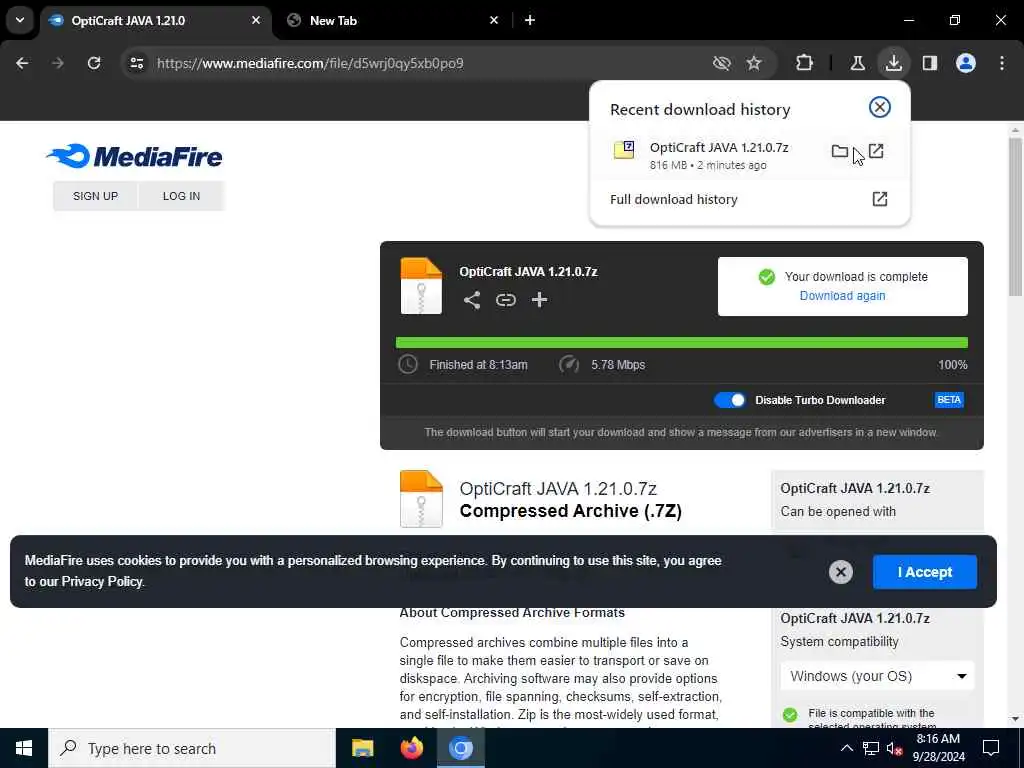Open the Extensions puzzle icon
This screenshot has width=1024, height=768.
[805, 63]
